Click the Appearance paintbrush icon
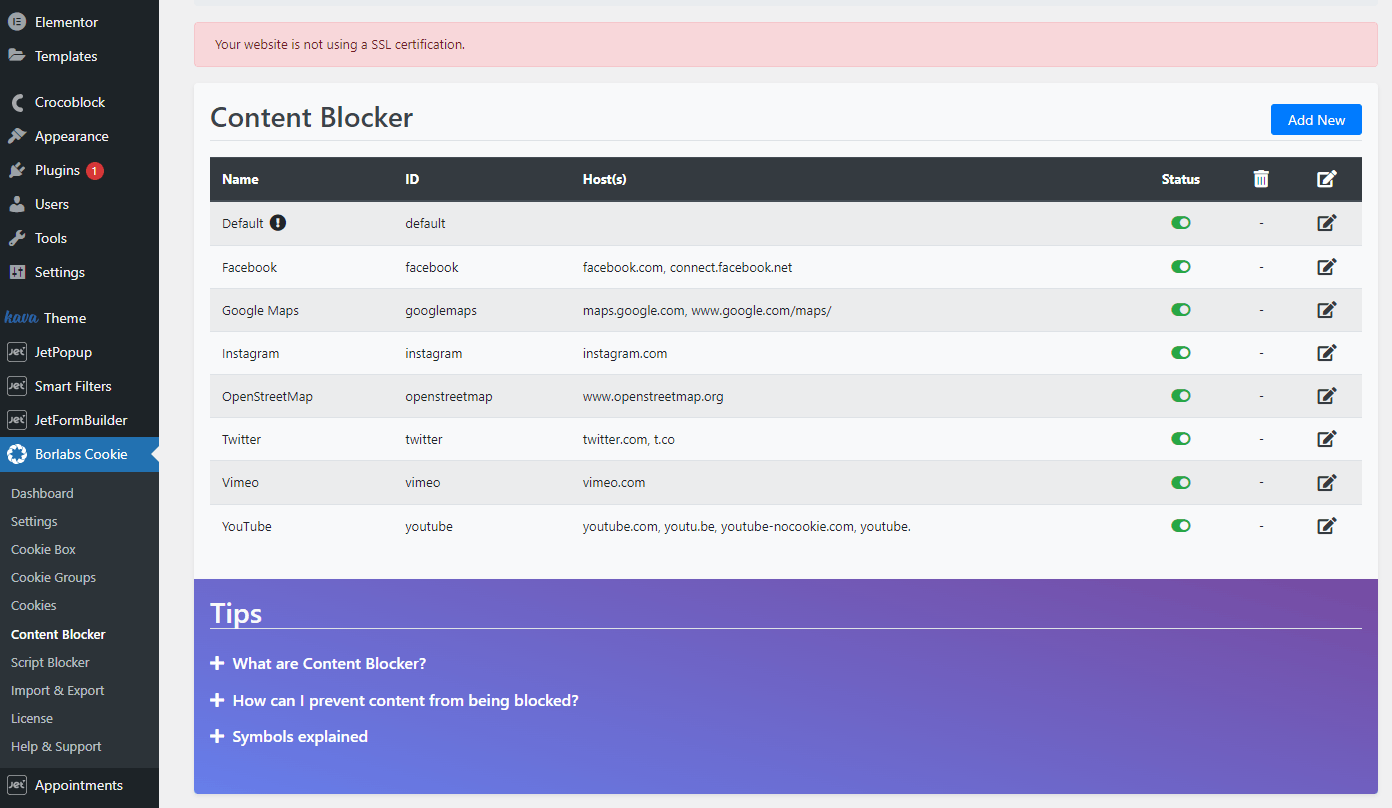The height and width of the screenshot is (808, 1392). tap(16, 136)
